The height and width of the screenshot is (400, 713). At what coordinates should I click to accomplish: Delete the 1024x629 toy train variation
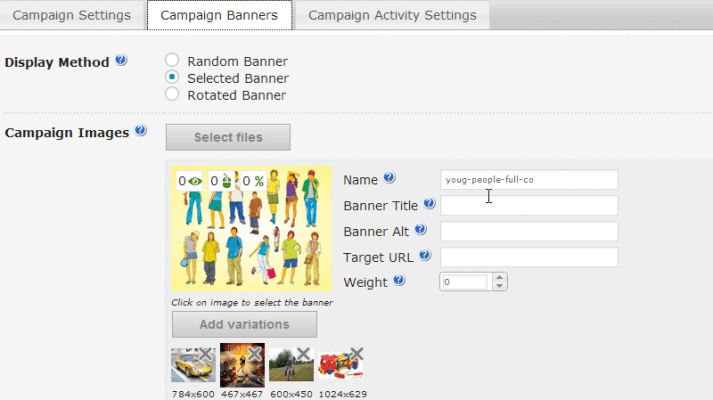355,354
